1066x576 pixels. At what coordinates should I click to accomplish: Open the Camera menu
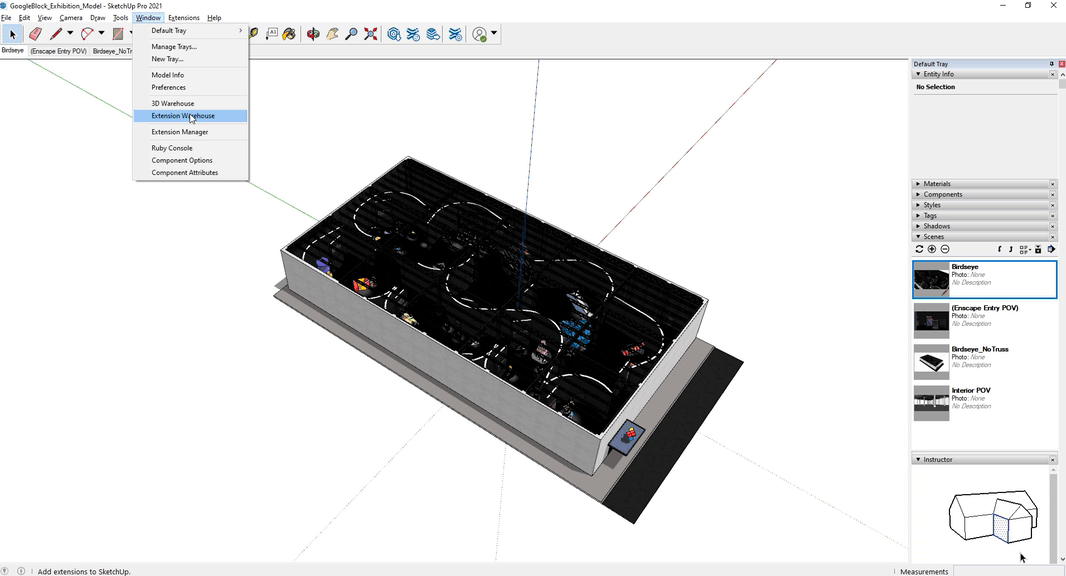(71, 18)
